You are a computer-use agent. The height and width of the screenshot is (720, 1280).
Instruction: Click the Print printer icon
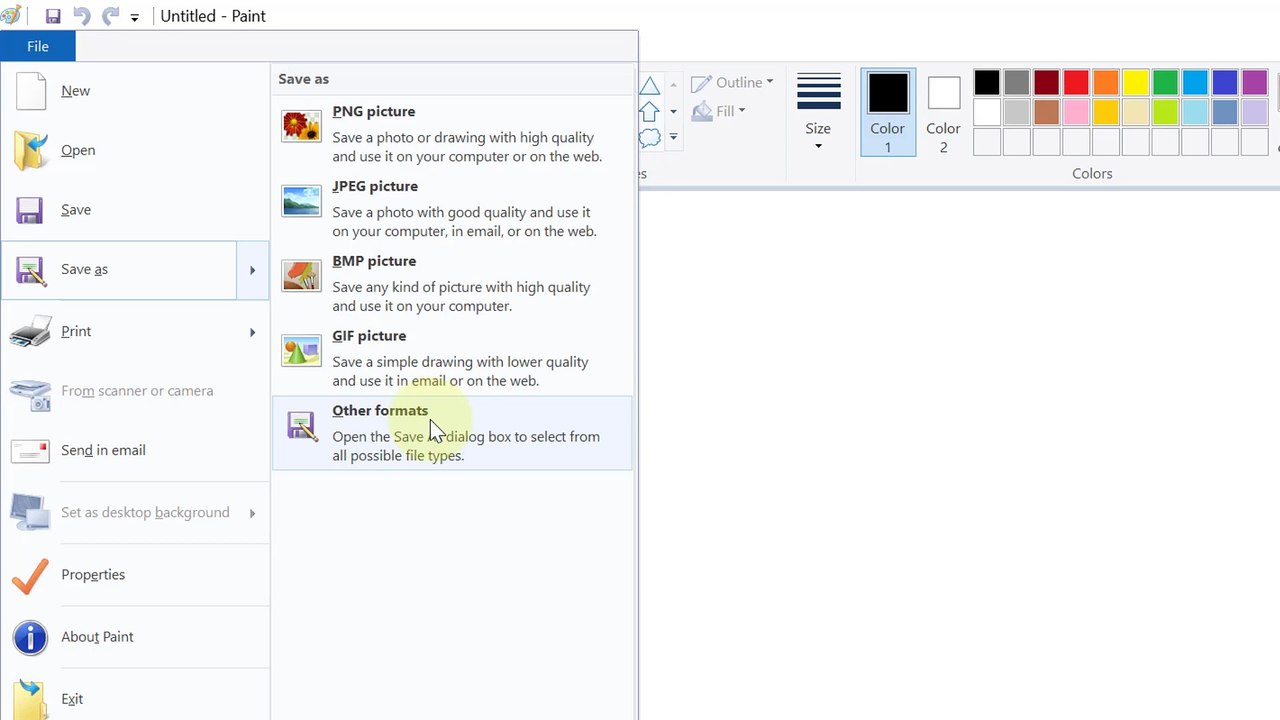30,332
